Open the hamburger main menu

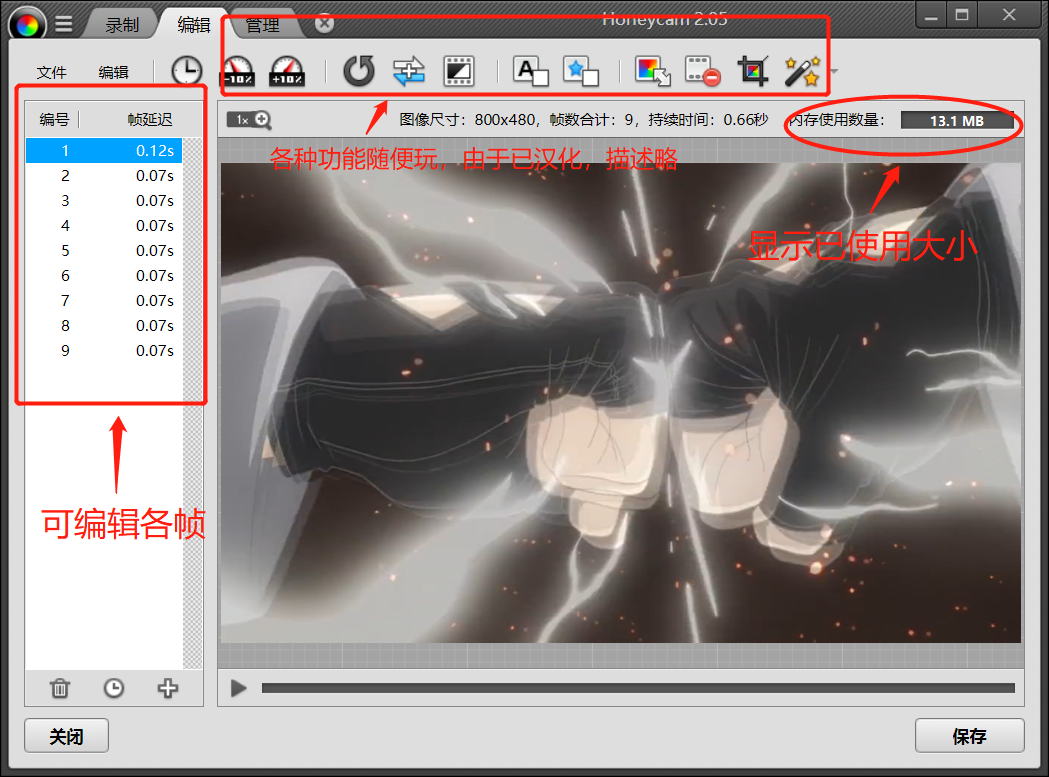[x=64, y=25]
